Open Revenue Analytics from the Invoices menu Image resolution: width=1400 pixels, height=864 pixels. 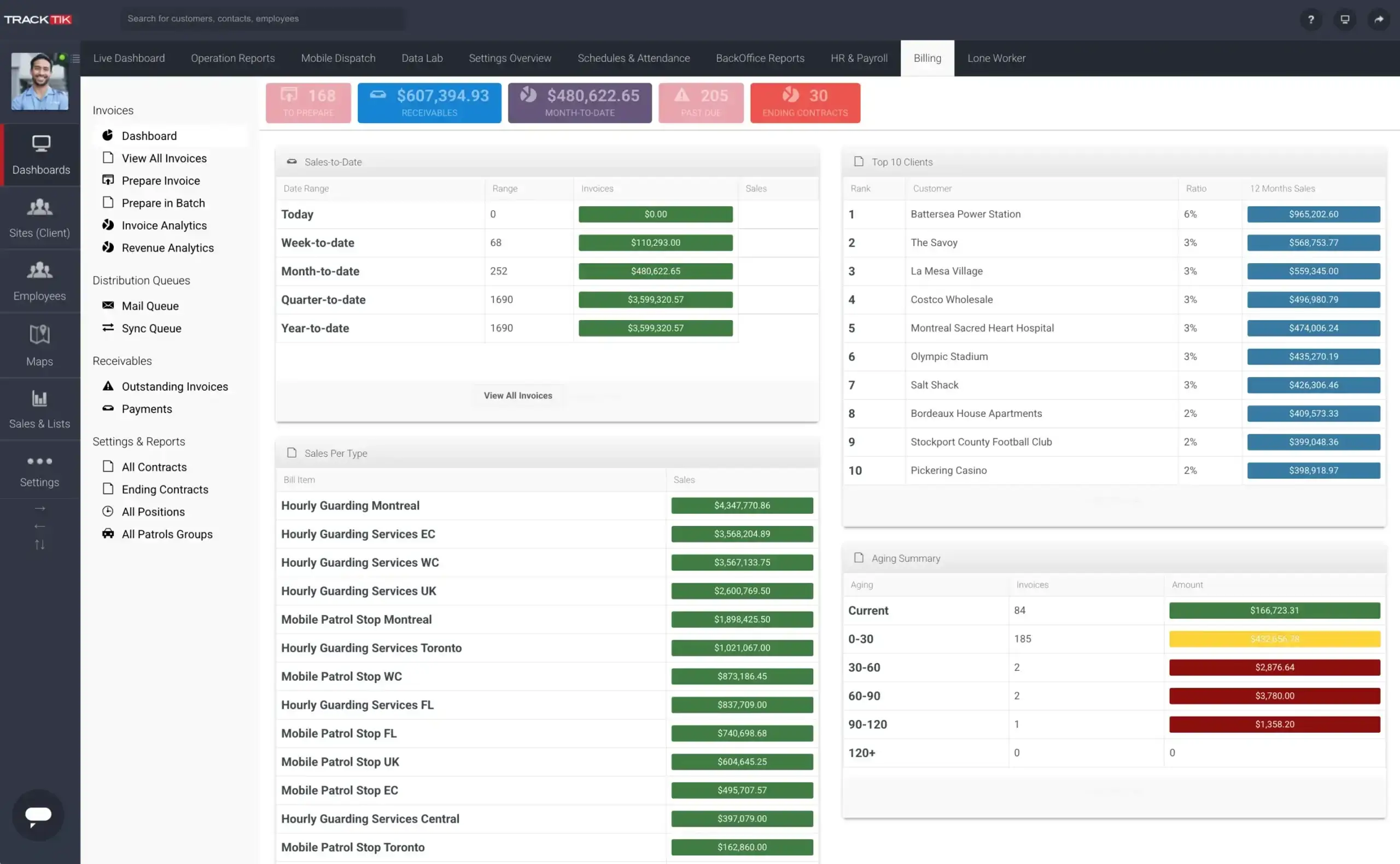(x=167, y=247)
